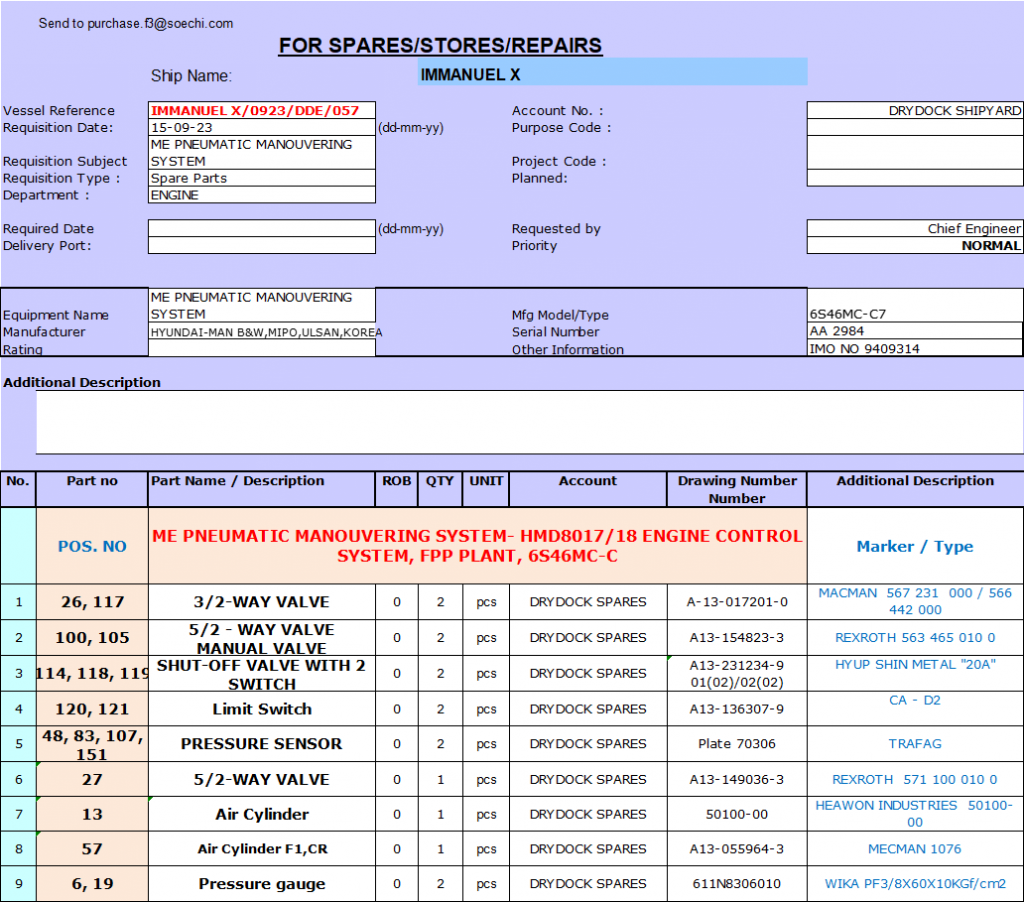Select the empty Delivery Port field
Image resolution: width=1024 pixels, height=902 pixels.
(261, 246)
